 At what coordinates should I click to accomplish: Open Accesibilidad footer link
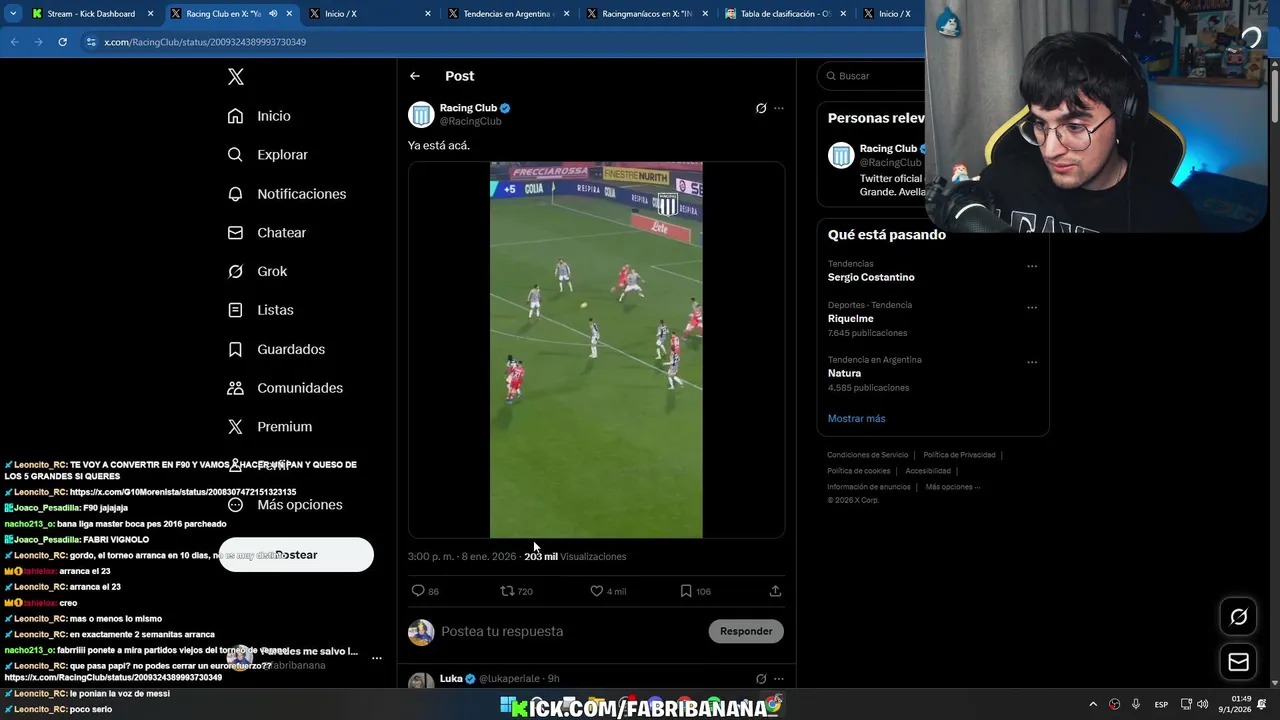tap(928, 471)
